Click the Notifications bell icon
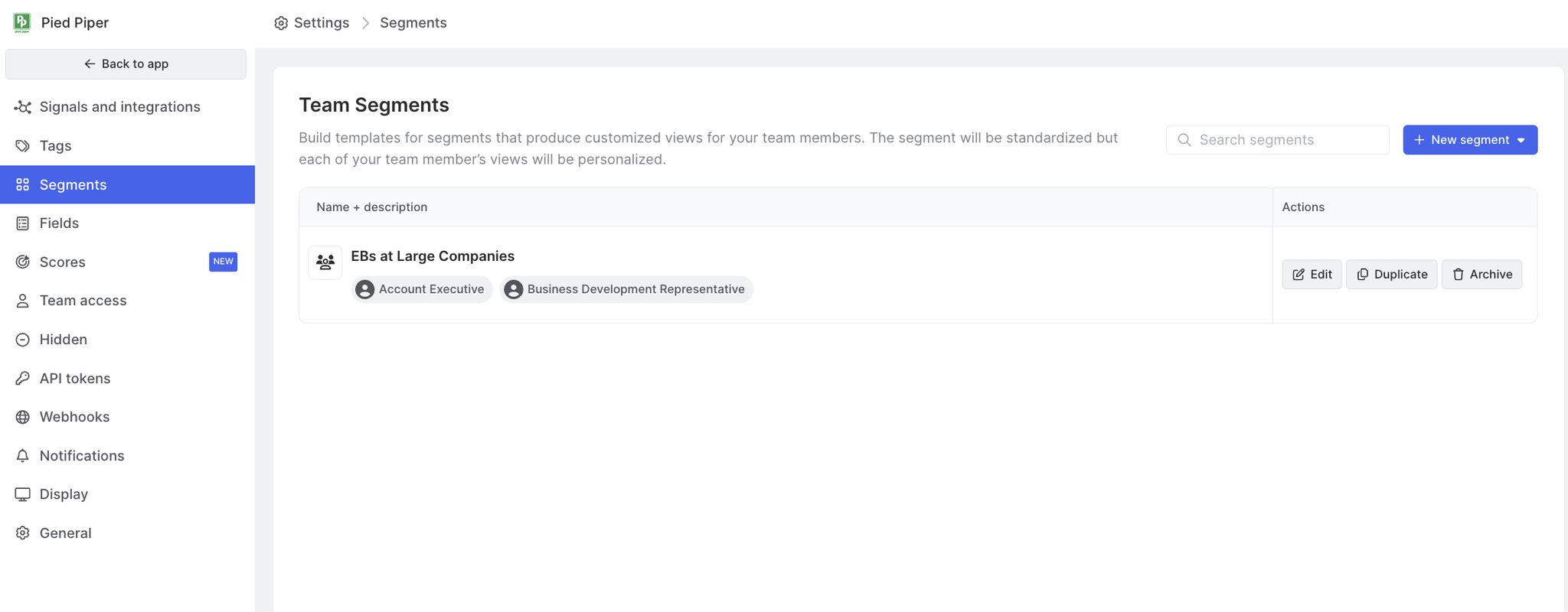Screen dimensions: 1568x612 23,456
